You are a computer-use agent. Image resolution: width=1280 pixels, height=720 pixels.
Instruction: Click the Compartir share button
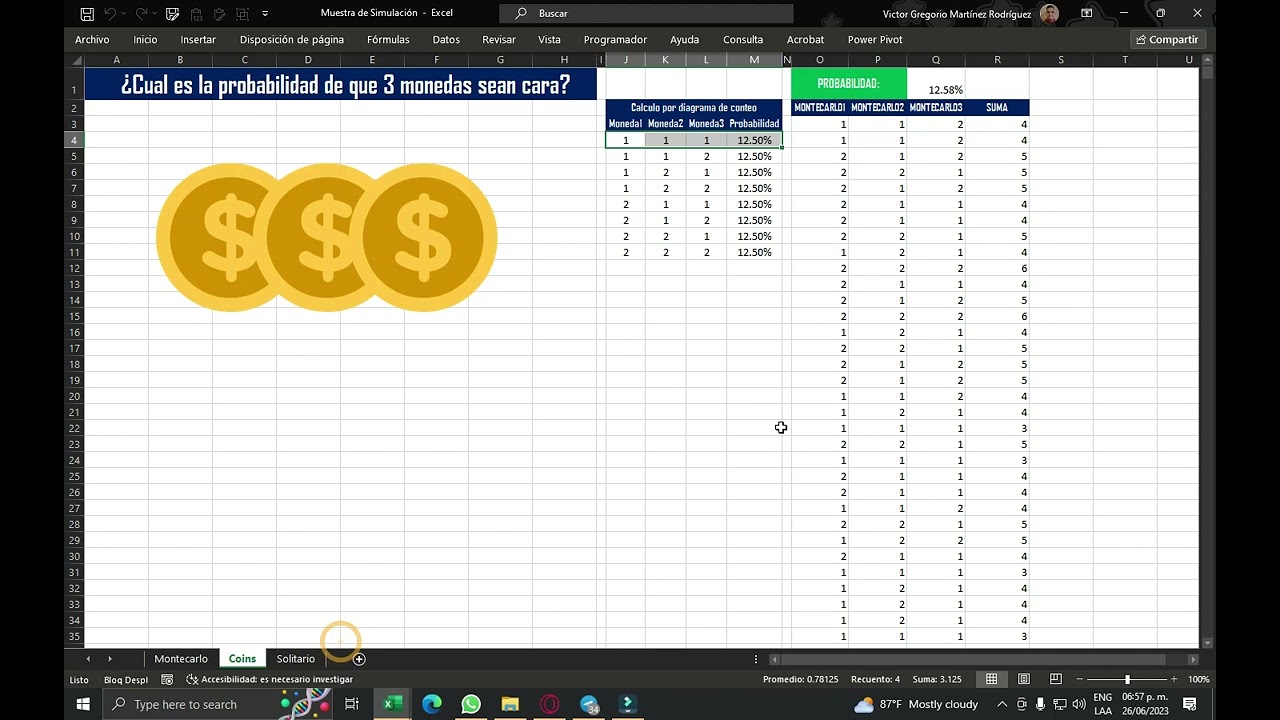[1168, 40]
